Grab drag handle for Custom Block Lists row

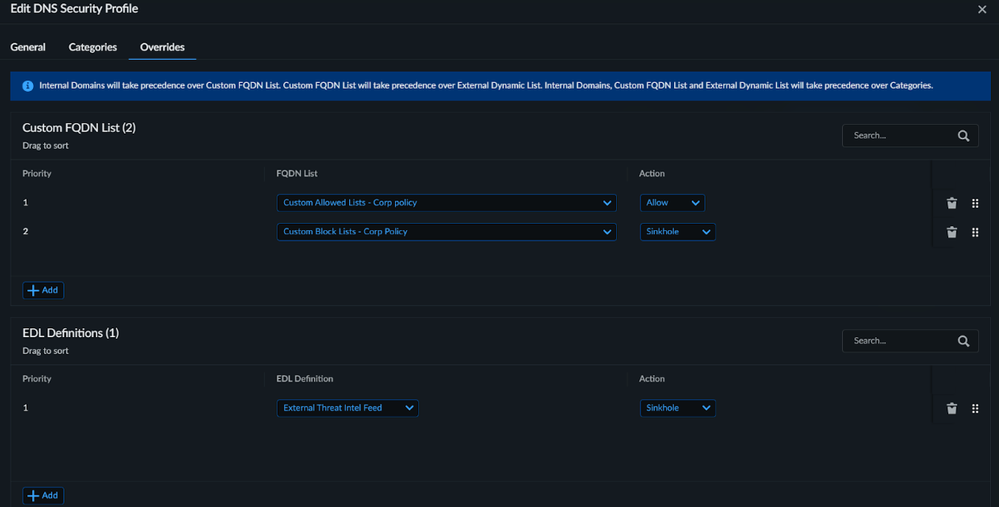975,232
